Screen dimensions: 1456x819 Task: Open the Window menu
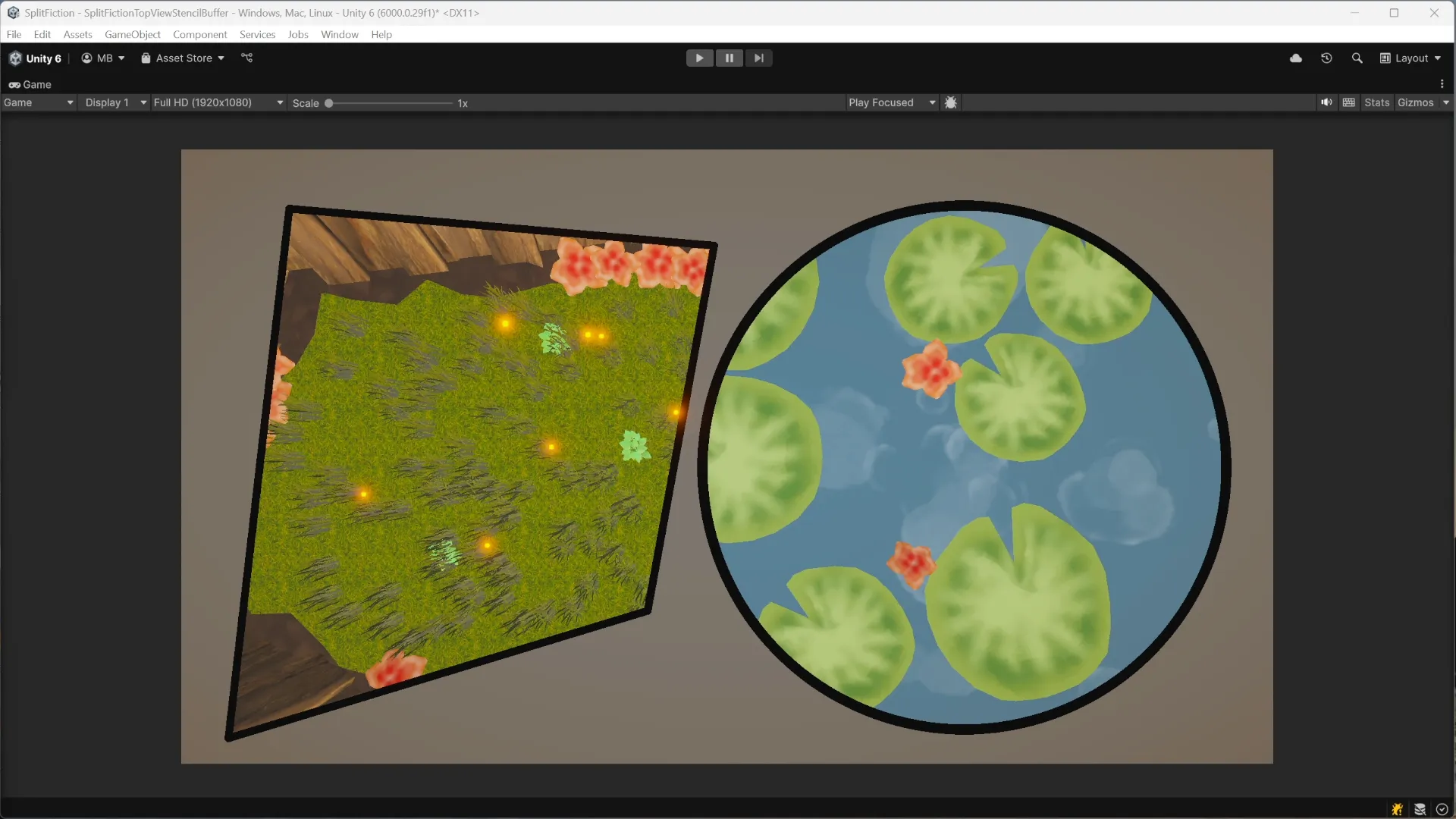pyautogui.click(x=339, y=34)
